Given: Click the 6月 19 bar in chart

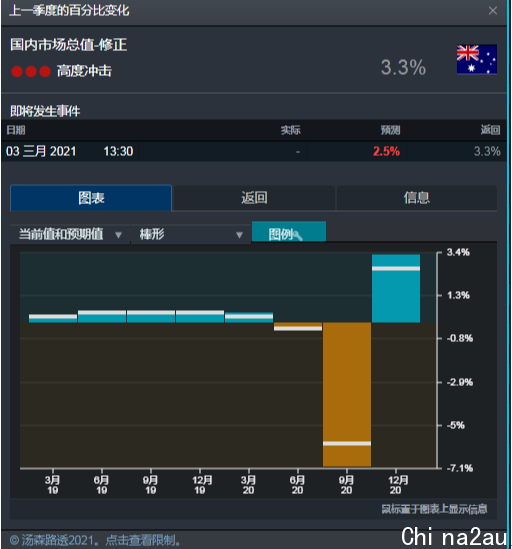Looking at the screenshot, I should coord(102,317).
